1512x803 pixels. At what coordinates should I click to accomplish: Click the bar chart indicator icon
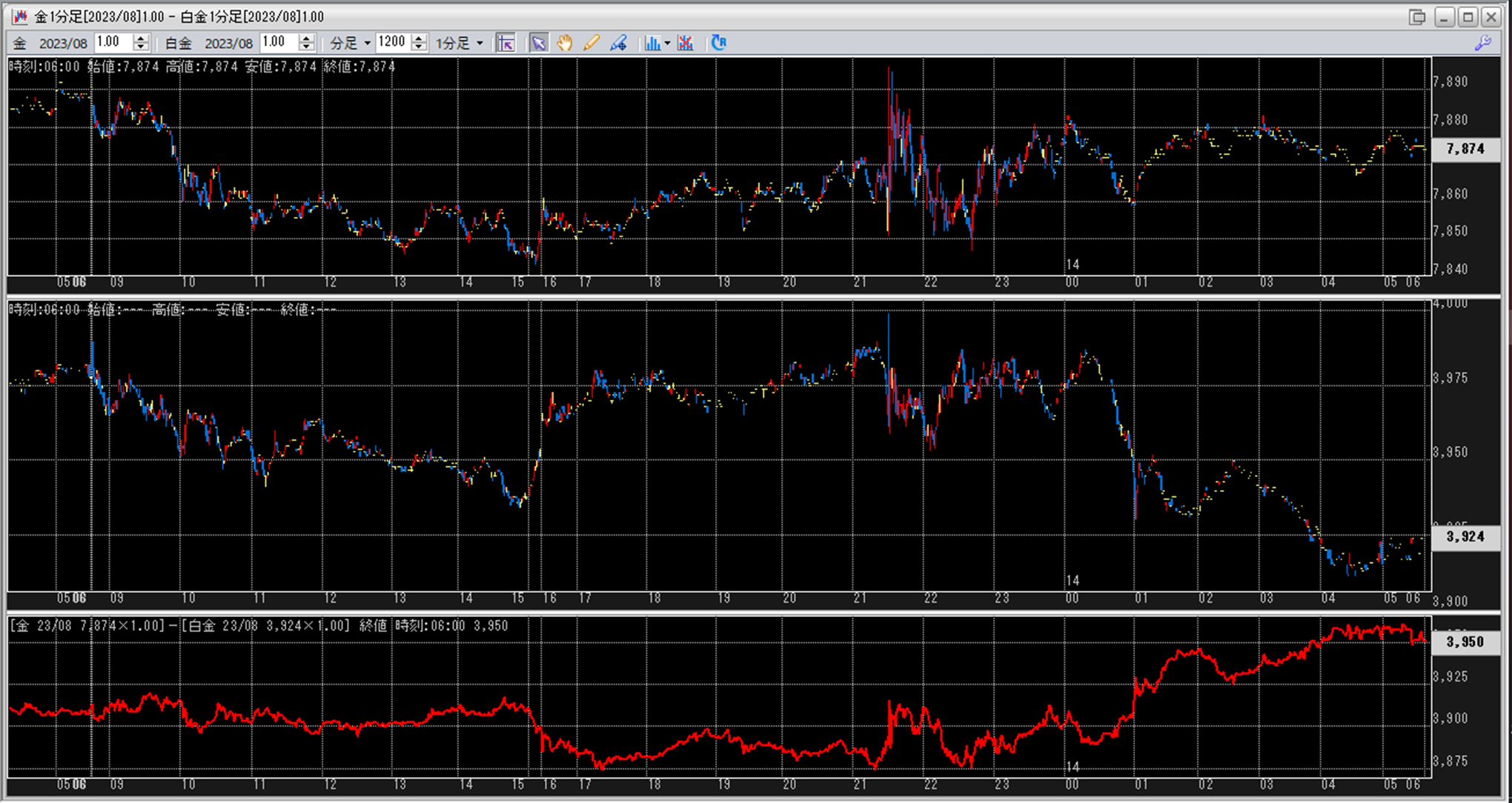(651, 43)
